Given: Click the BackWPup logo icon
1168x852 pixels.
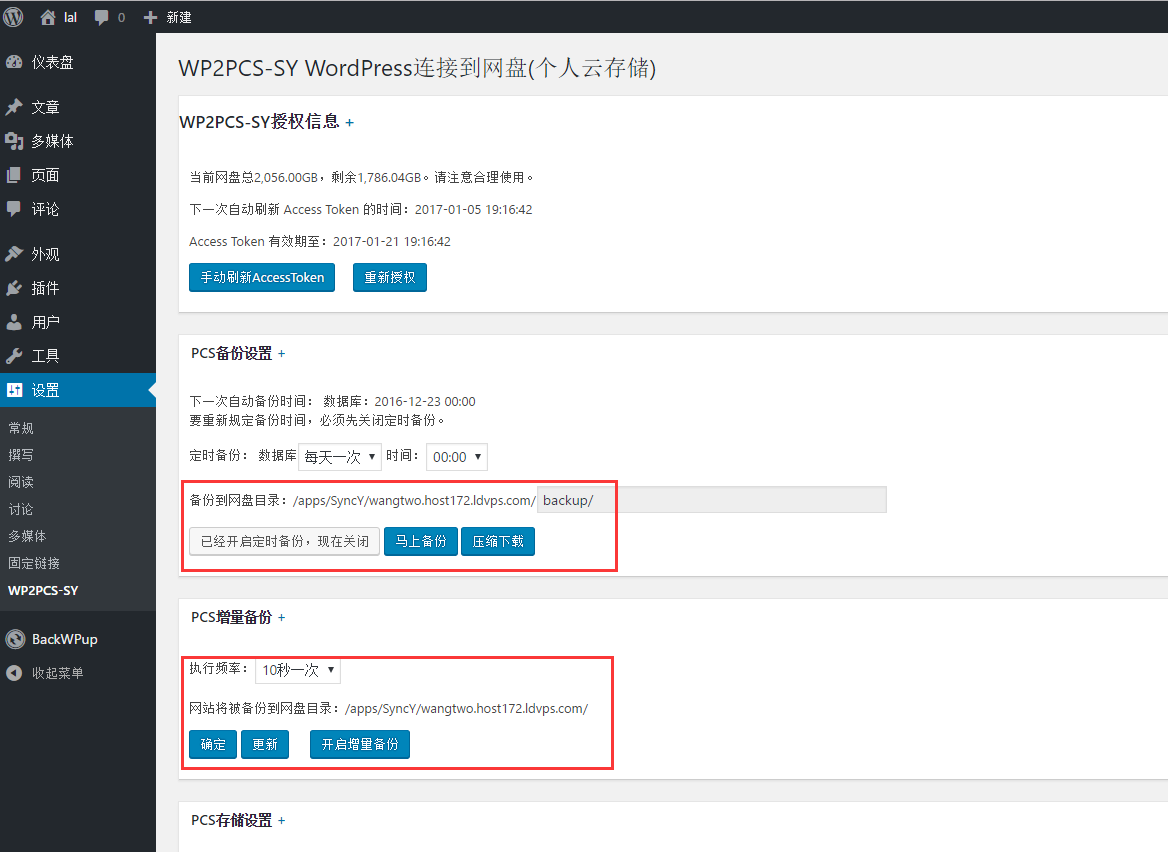Looking at the screenshot, I should point(15,639).
